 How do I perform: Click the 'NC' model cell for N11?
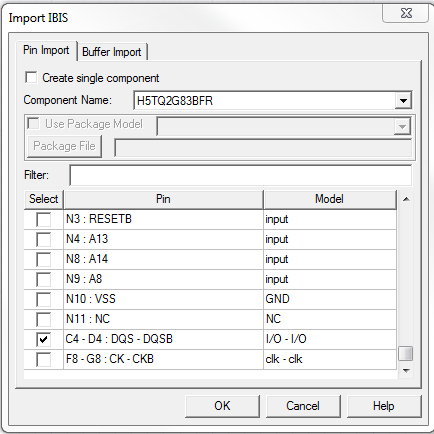tap(330, 319)
